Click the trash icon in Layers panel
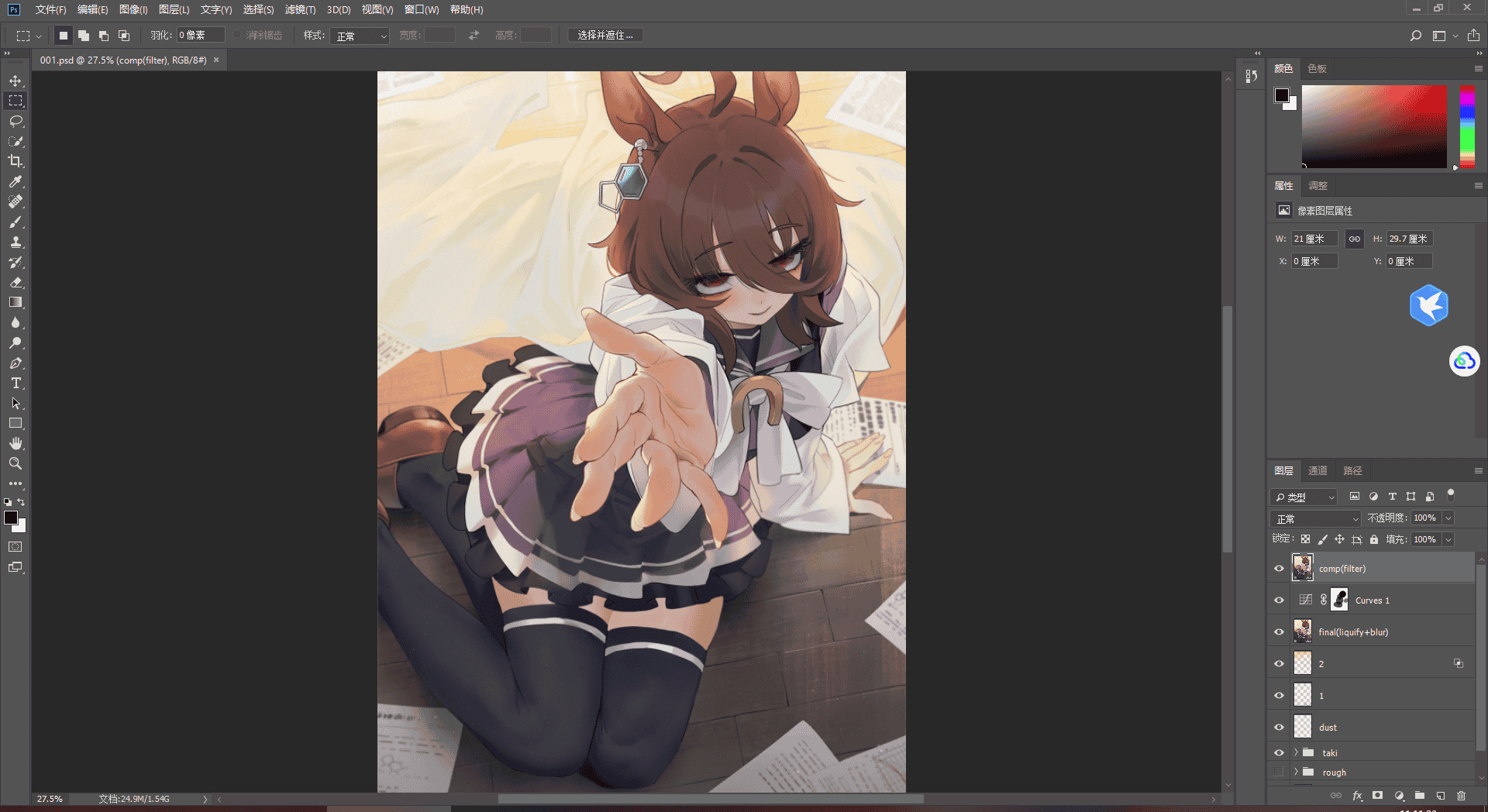 click(x=1461, y=796)
